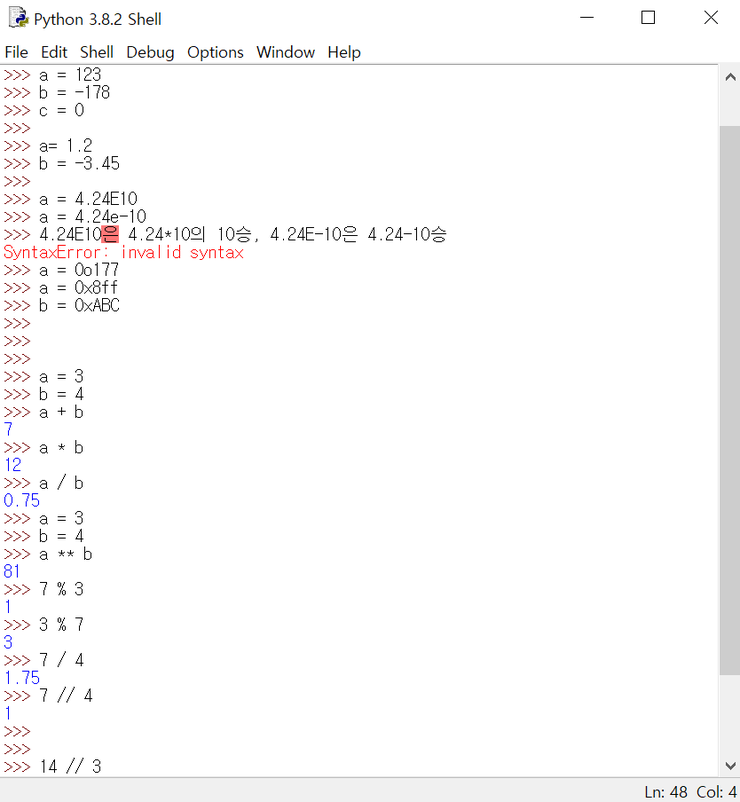
Task: Click the line 'b = -3.45'
Action: 79,164
